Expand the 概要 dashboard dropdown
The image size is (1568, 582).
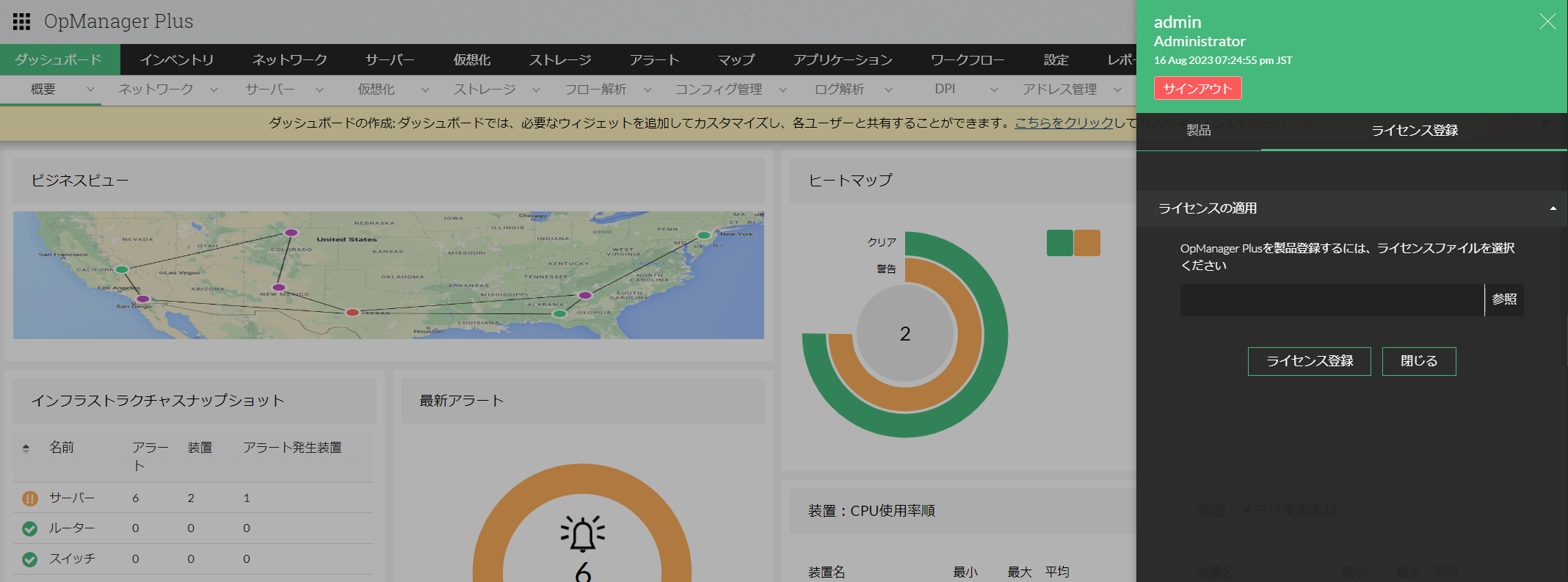(90, 90)
